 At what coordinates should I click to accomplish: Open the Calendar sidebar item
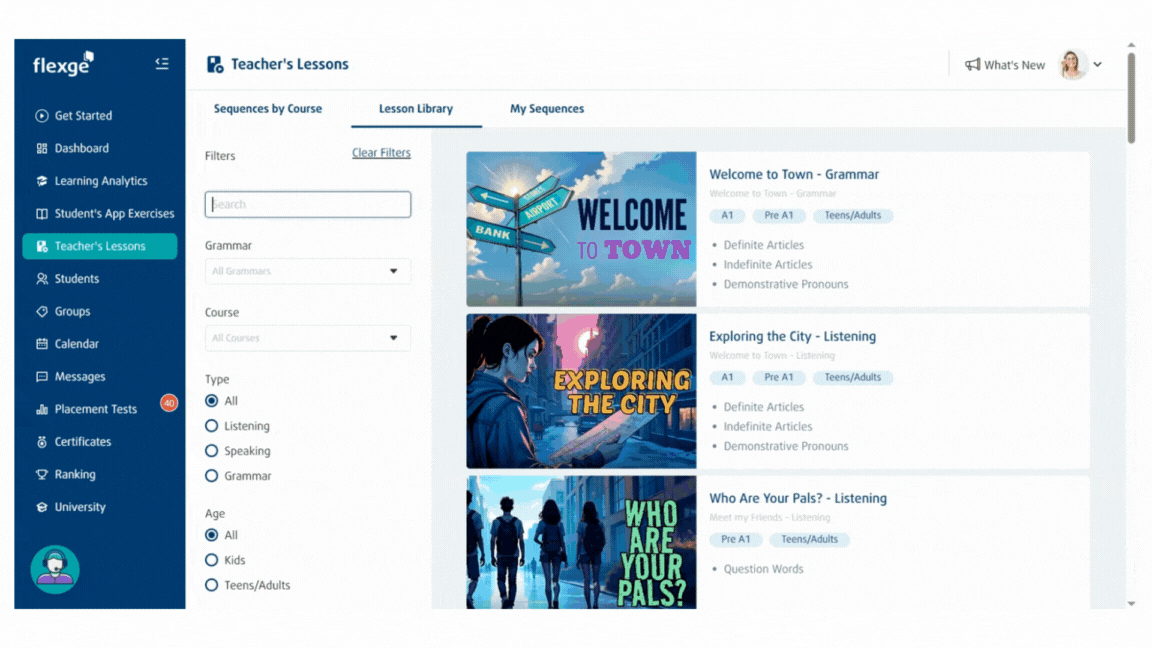76,344
